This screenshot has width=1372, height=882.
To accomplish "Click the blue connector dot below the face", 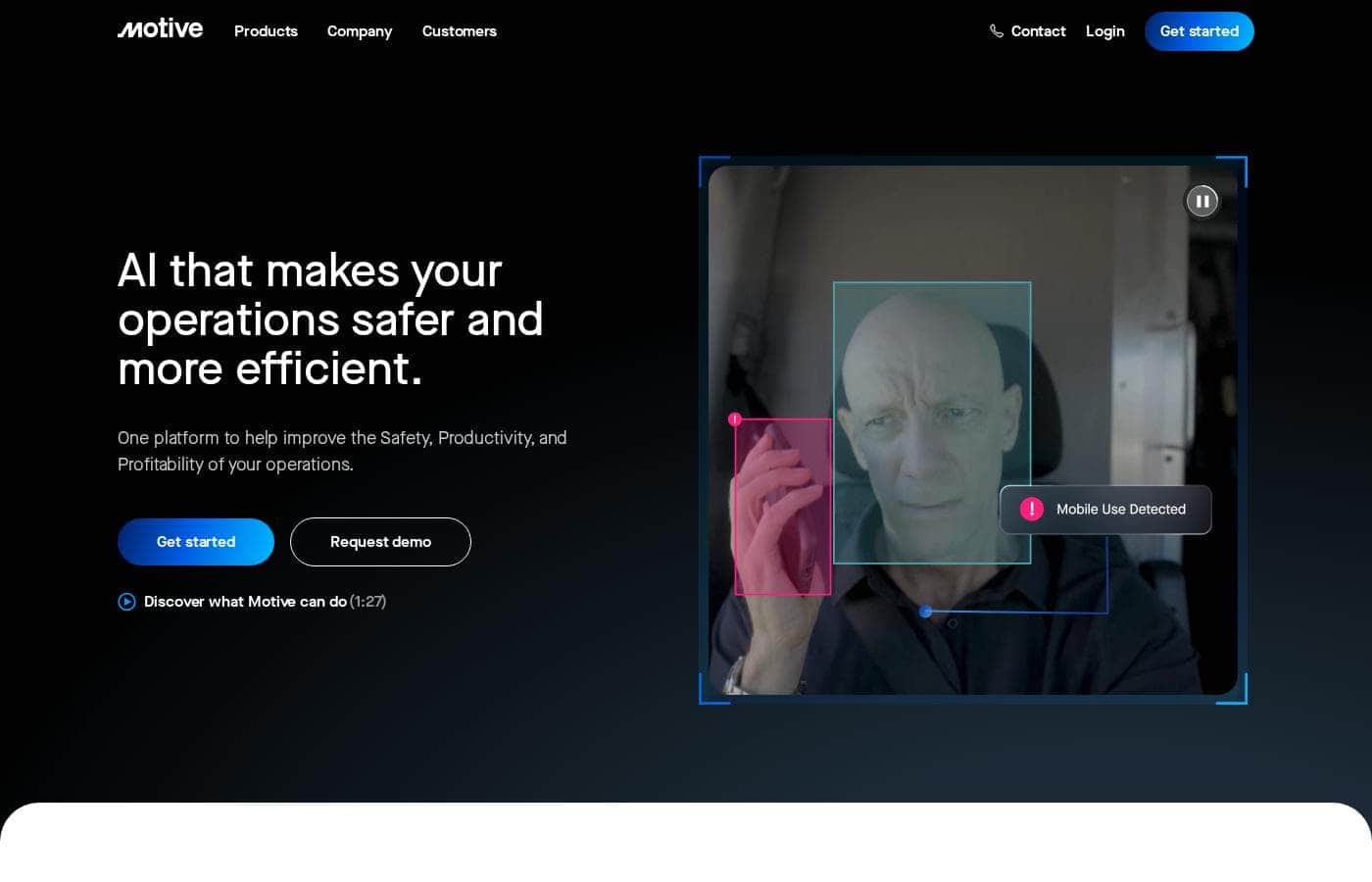I will 925,612.
